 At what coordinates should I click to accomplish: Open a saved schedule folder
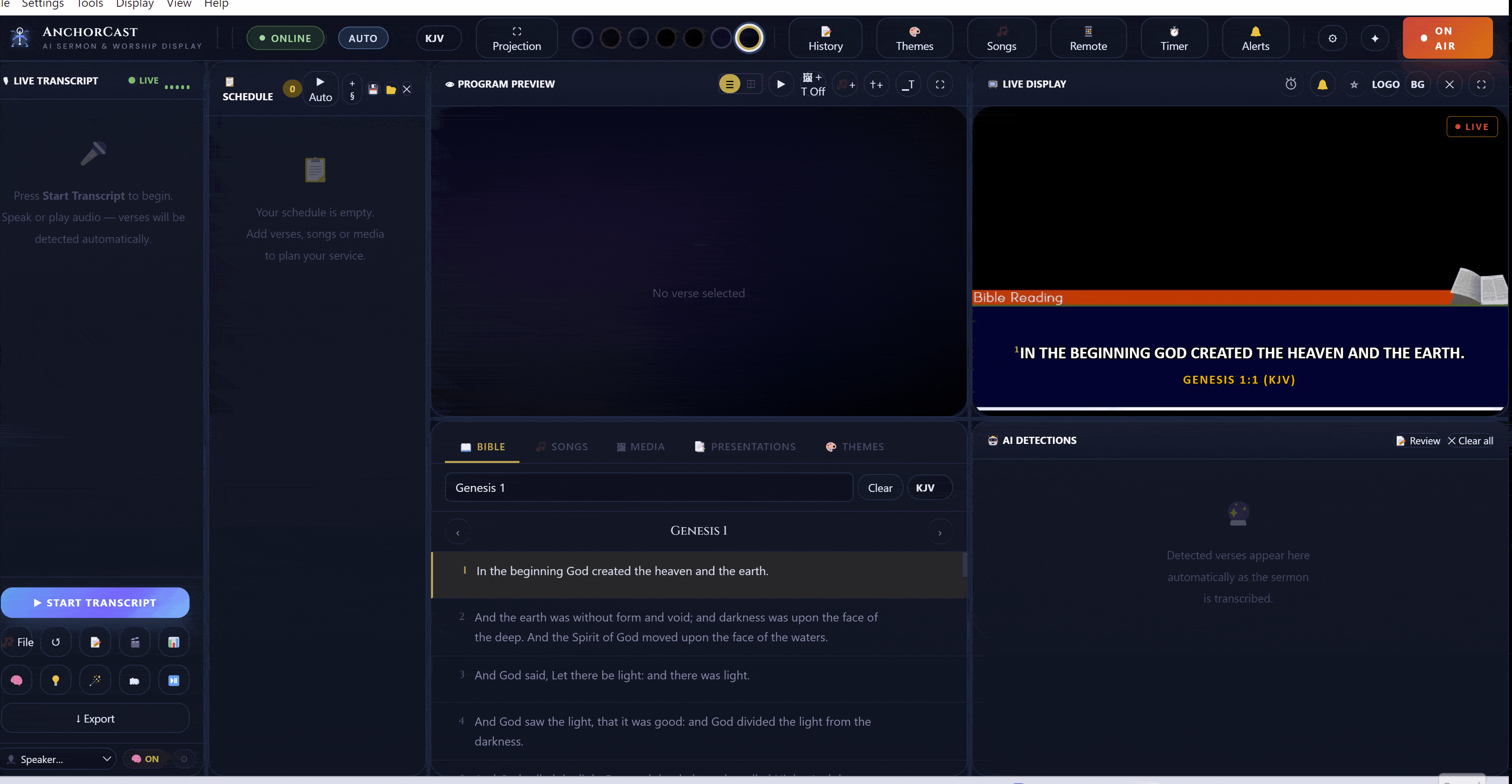391,89
